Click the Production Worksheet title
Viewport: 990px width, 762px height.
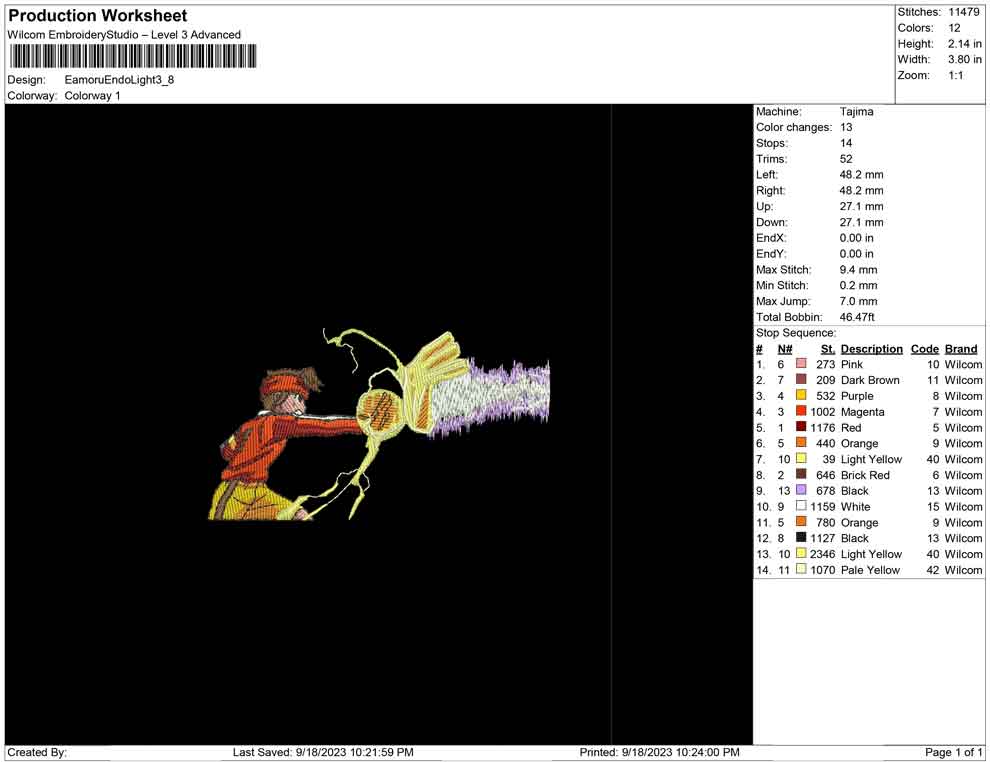tap(97, 16)
